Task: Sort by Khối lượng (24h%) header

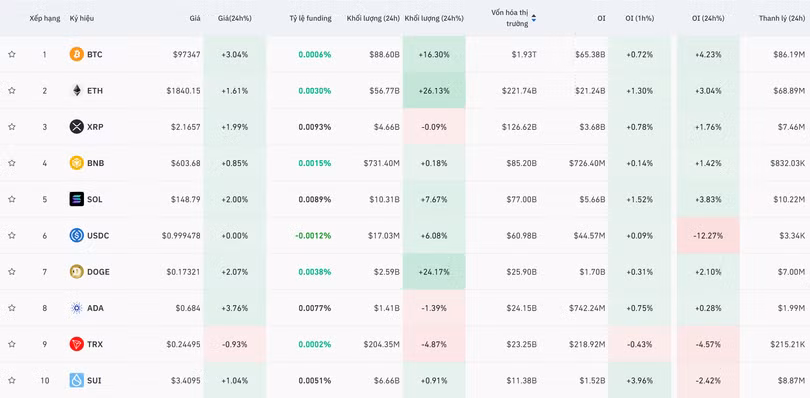Action: [434, 18]
